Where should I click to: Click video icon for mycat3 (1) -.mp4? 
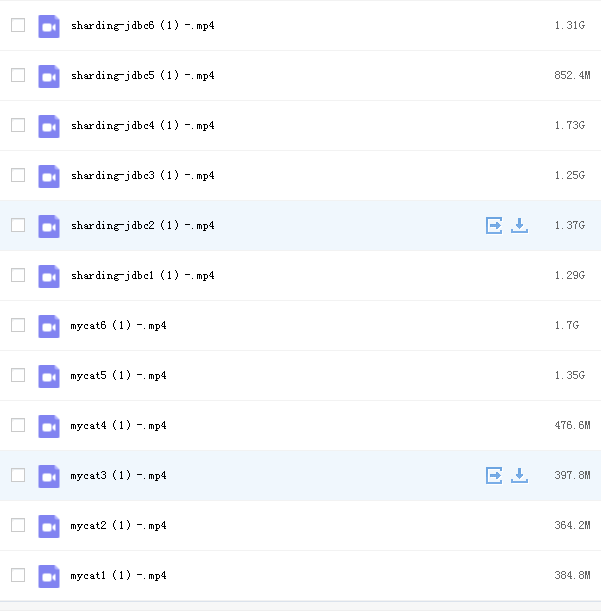click(49, 476)
